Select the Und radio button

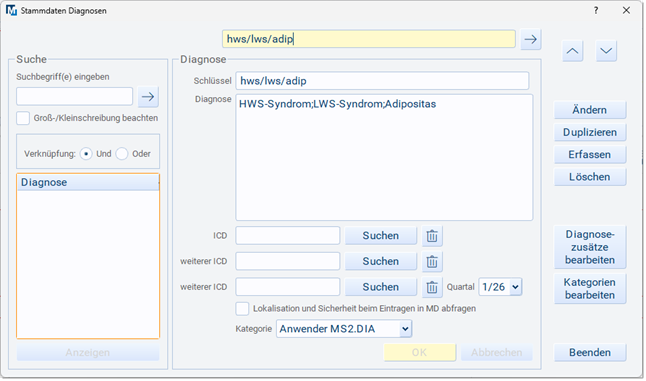point(86,154)
